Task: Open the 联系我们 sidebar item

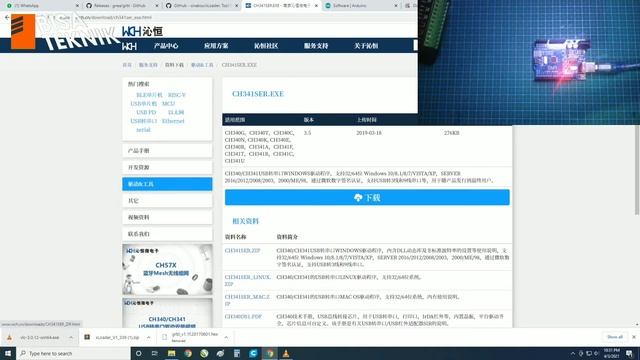Action: [167, 234]
